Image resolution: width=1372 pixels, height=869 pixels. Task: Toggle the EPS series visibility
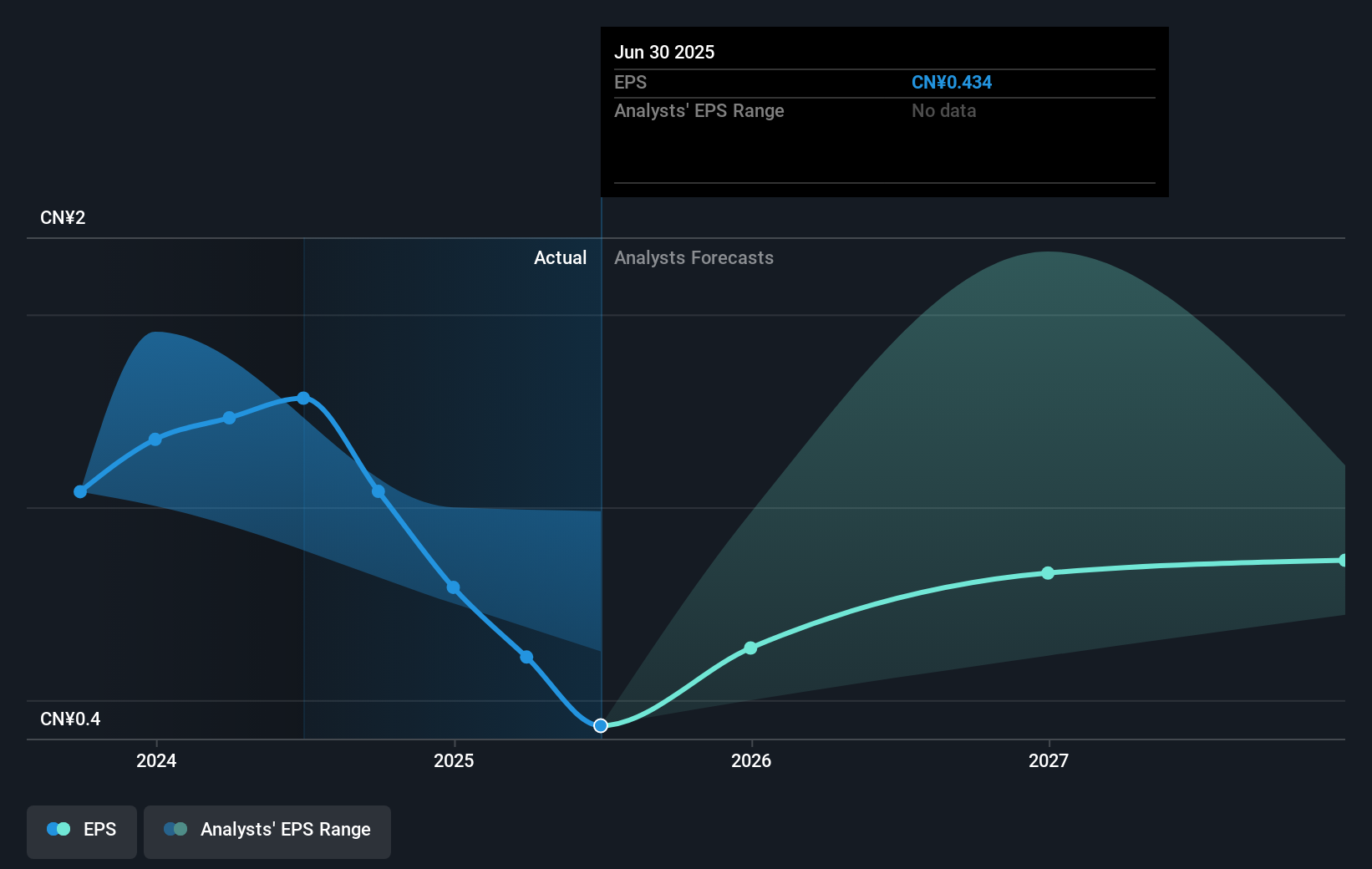click(81, 830)
